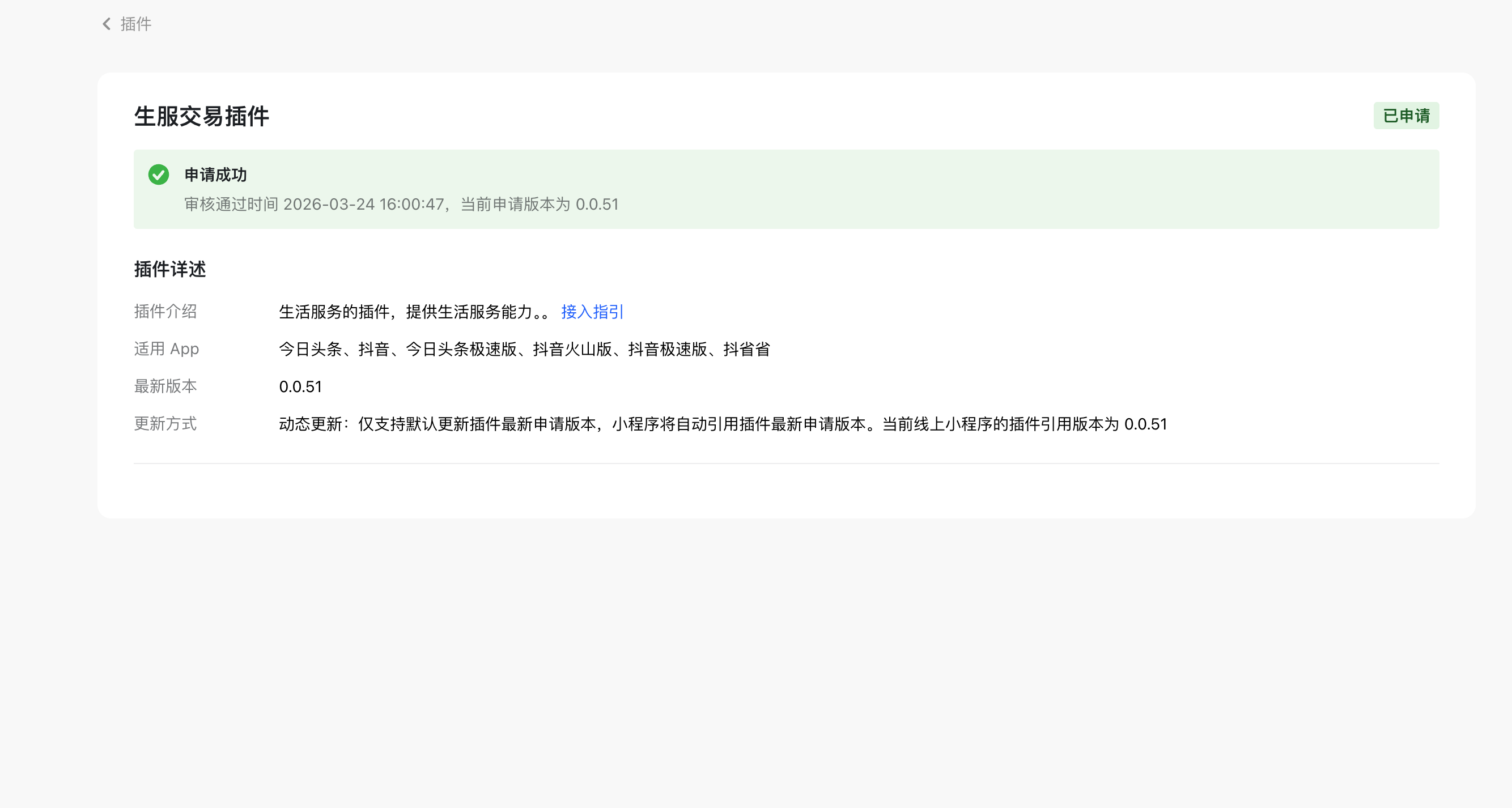Click the latest version value 0.0.51
Image resolution: width=1512 pixels, height=808 pixels.
[x=300, y=386]
